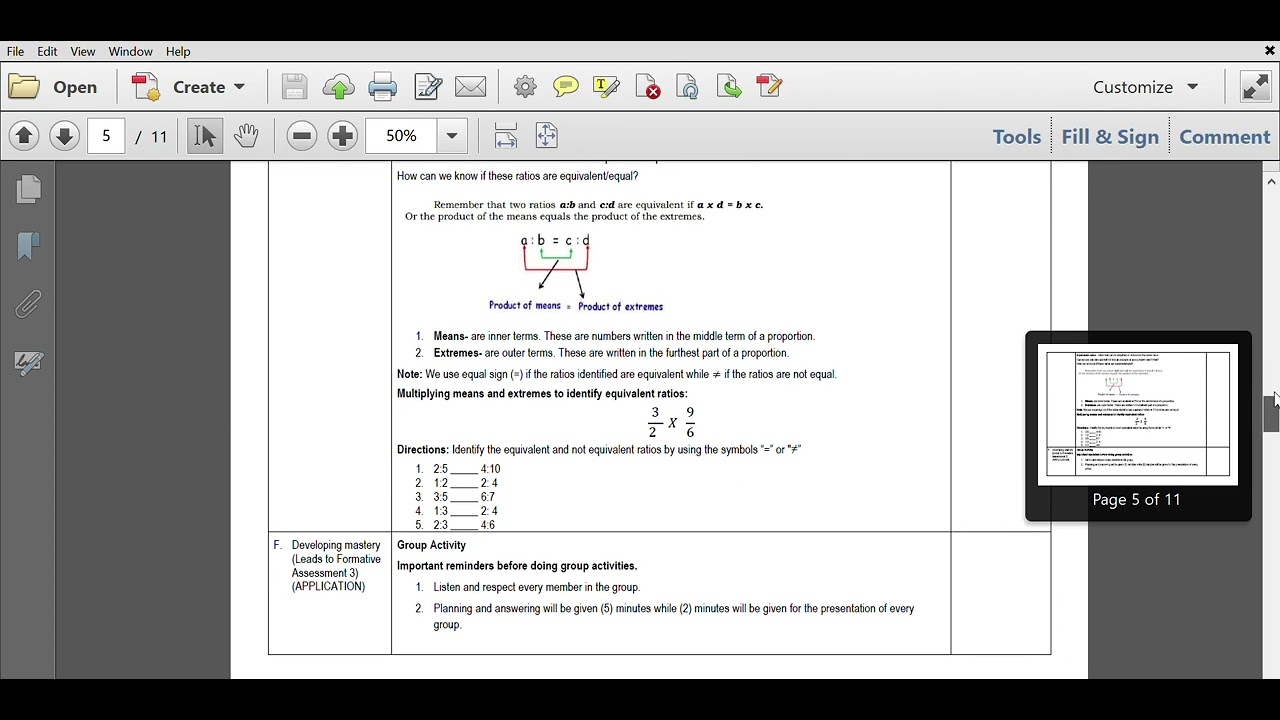Add a sticky note comment
The width and height of the screenshot is (1280, 720).
(x=566, y=87)
